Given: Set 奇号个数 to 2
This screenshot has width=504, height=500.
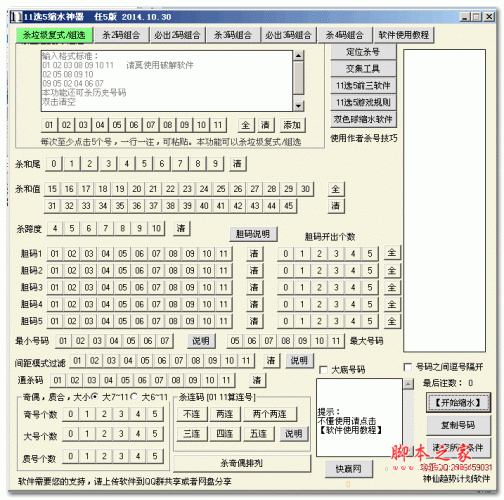Looking at the screenshot, I should [104, 414].
